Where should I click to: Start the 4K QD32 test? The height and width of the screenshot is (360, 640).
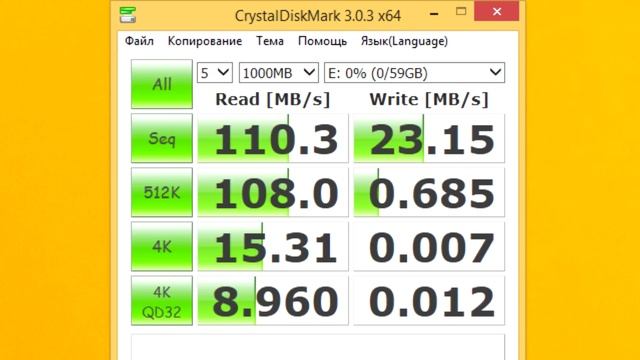click(162, 301)
